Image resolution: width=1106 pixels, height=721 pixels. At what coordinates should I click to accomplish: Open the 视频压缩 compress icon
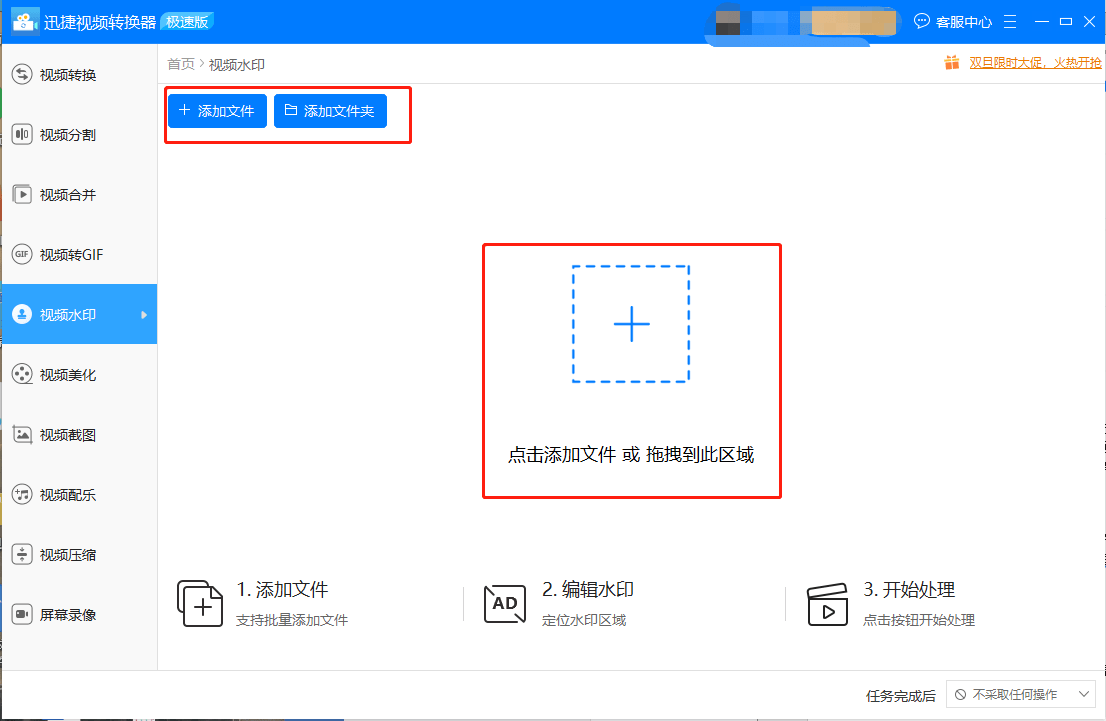(22, 555)
